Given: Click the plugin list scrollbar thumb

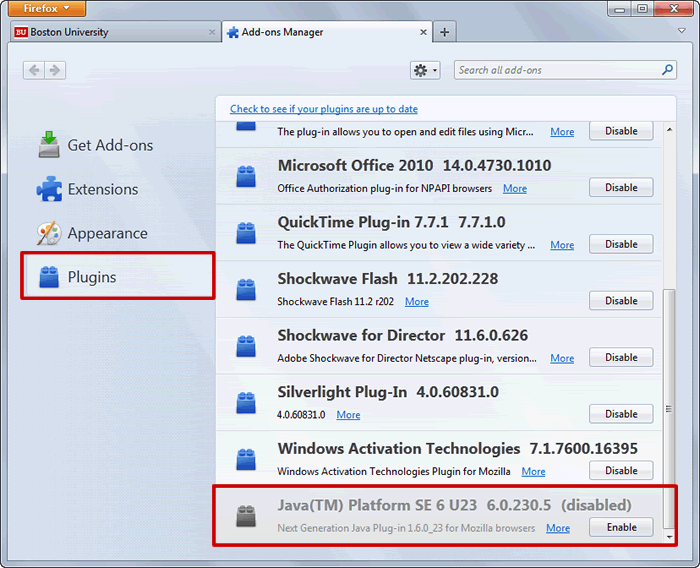Looking at the screenshot, I should click(x=669, y=409).
